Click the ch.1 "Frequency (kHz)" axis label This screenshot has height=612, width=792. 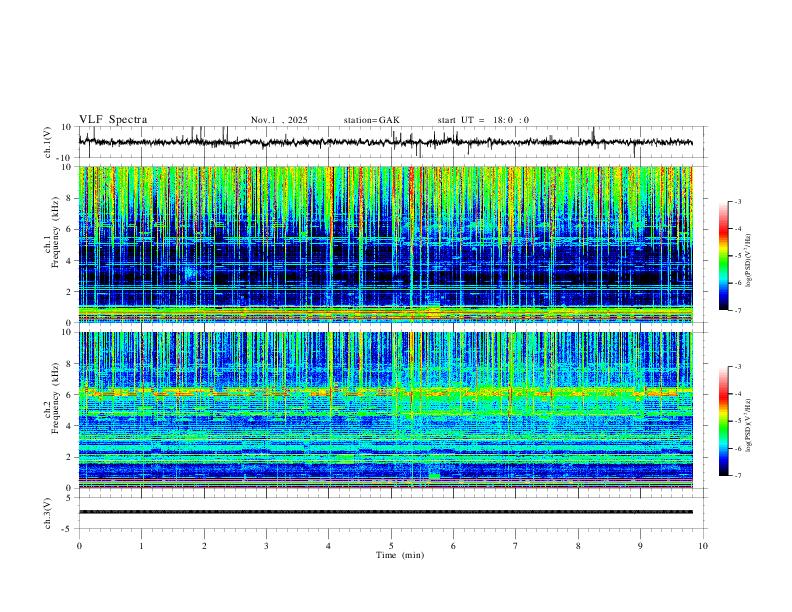click(x=55, y=233)
